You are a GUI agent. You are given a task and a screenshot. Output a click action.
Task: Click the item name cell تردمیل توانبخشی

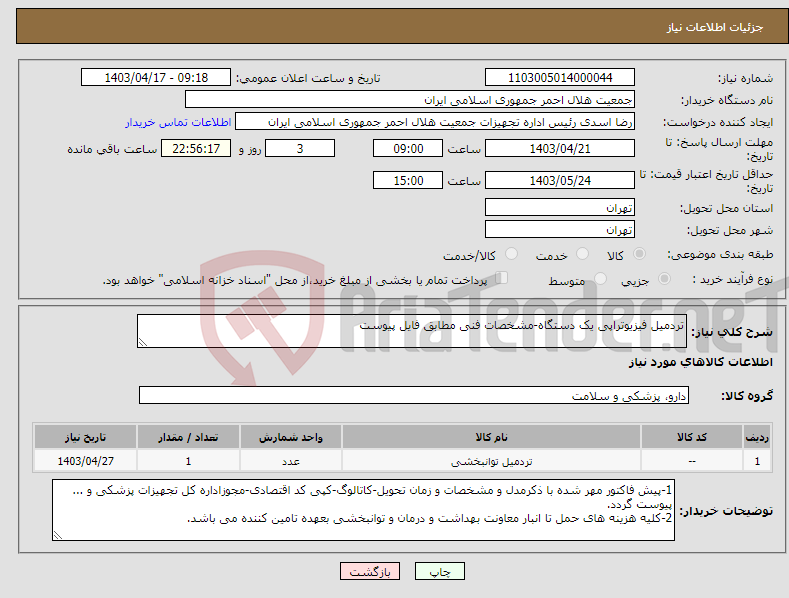pyautogui.click(x=491, y=461)
